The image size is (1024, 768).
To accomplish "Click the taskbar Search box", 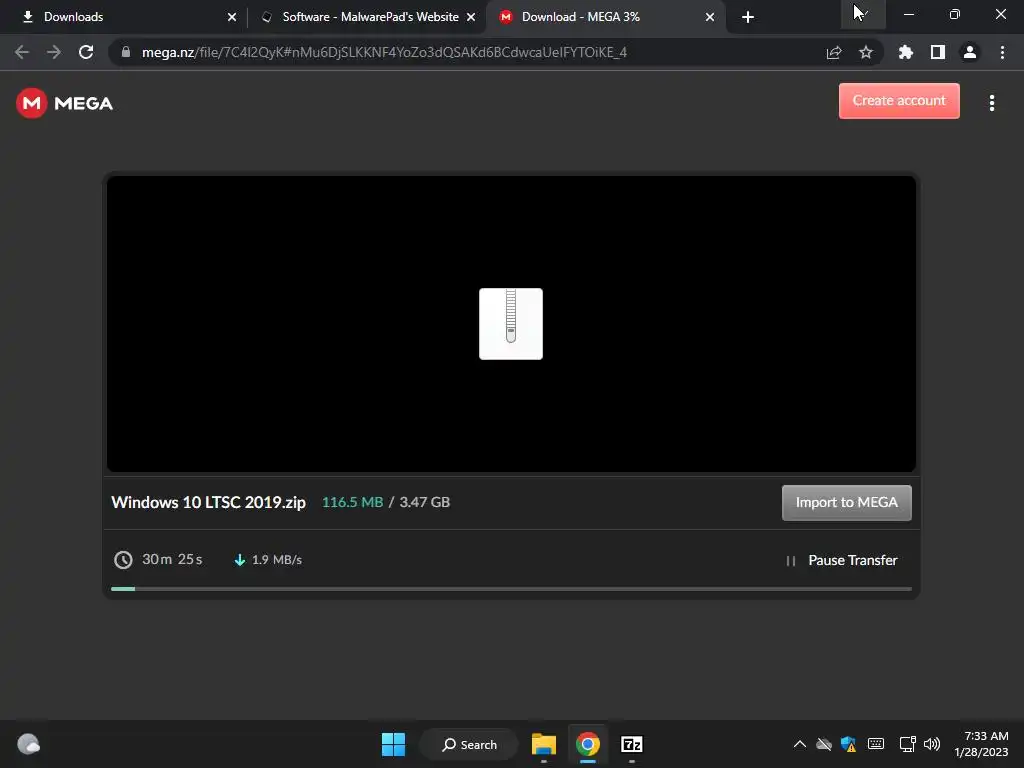I will point(470,744).
